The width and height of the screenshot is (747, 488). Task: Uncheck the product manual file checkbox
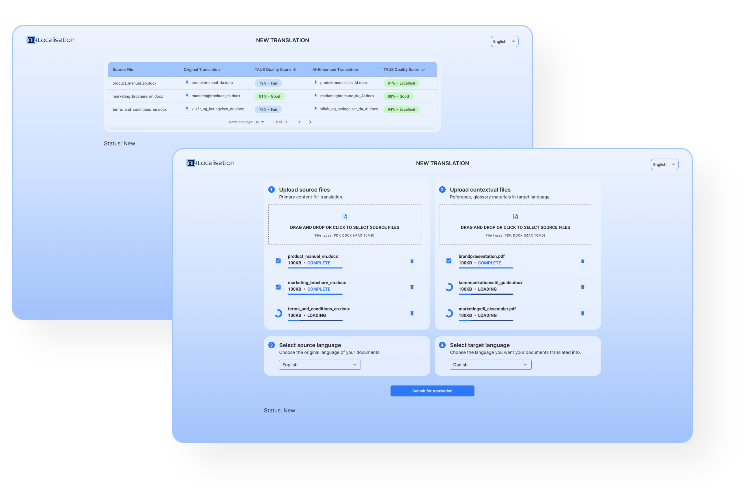coord(278,260)
